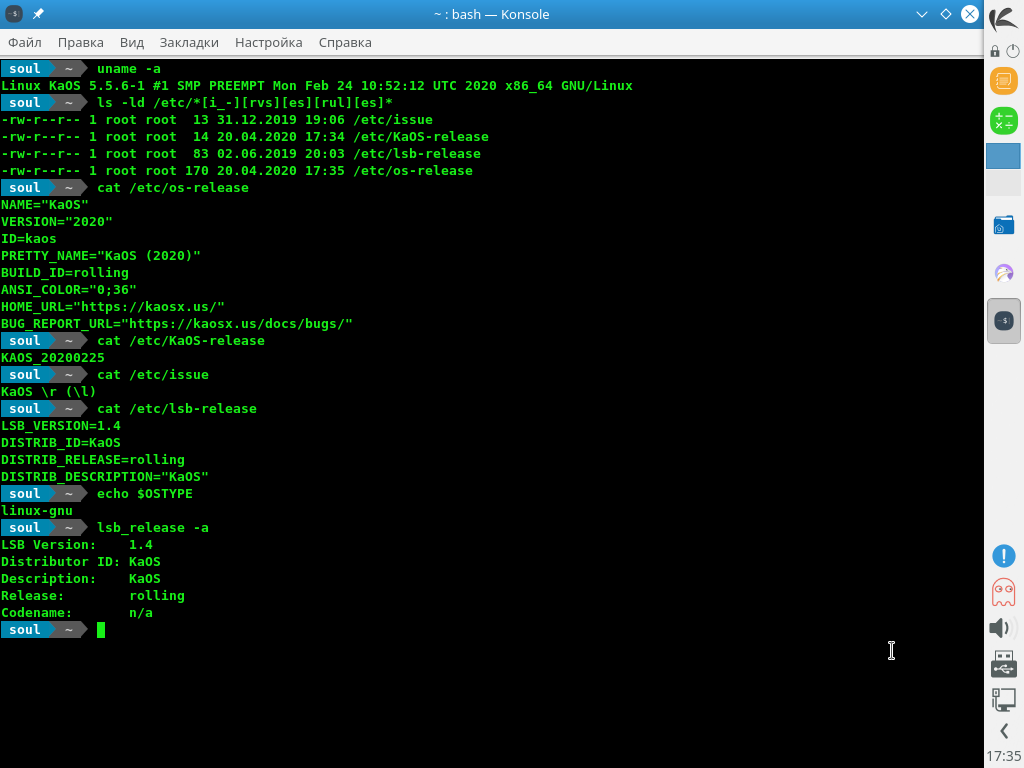Image resolution: width=1024 pixels, height=768 pixels.
Task: Click the lsb_release -a command
Action: (x=153, y=527)
